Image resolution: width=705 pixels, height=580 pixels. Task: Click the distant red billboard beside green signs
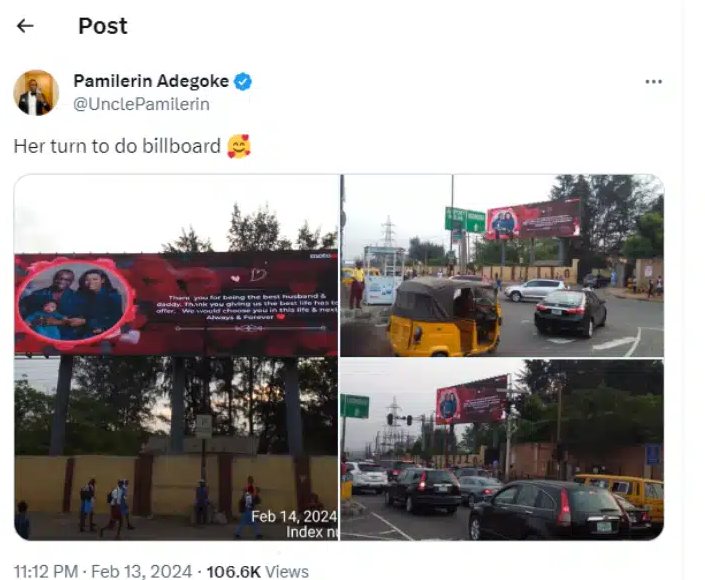pos(534,219)
